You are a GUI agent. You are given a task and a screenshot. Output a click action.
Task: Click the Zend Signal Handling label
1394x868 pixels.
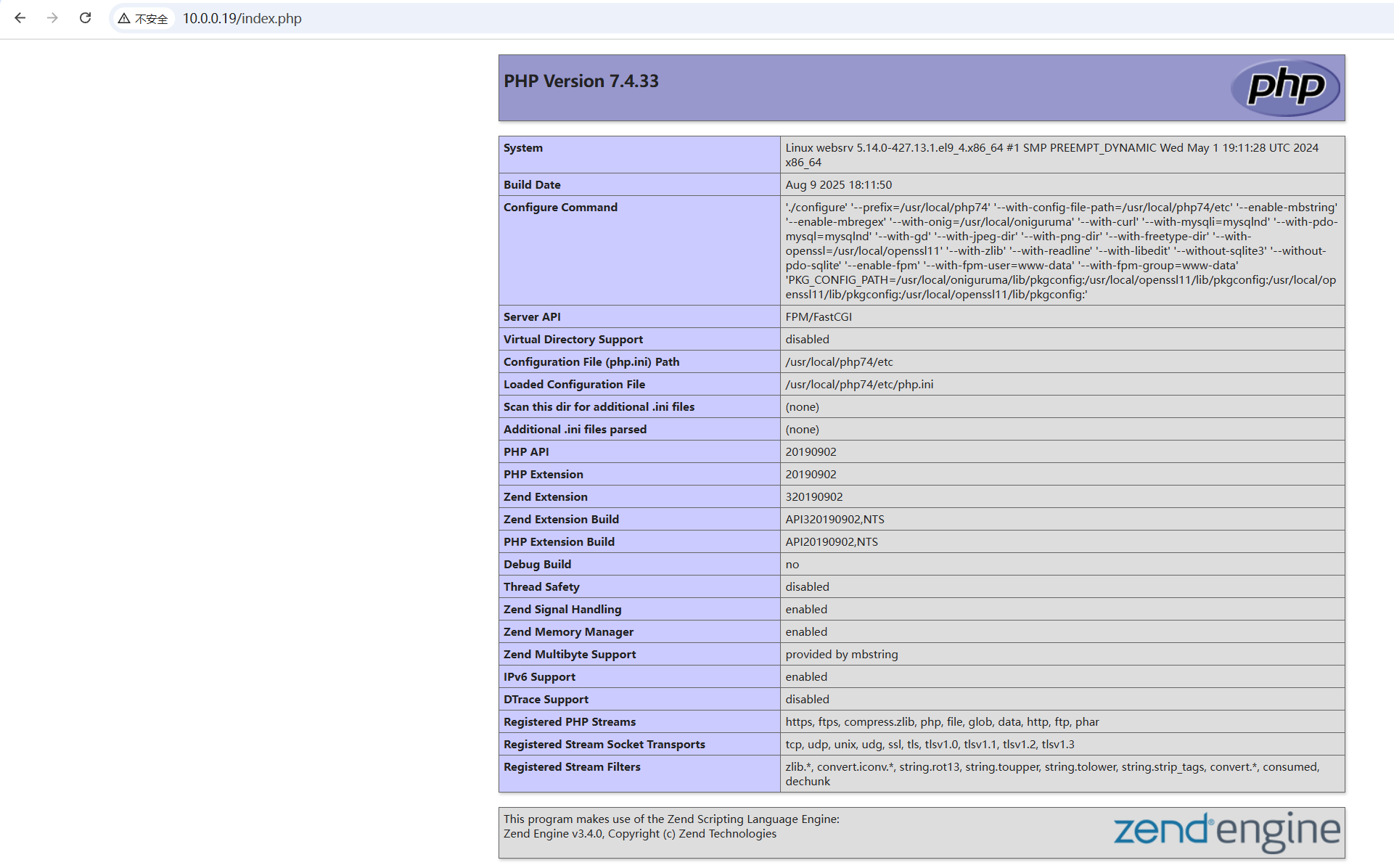(x=562, y=610)
